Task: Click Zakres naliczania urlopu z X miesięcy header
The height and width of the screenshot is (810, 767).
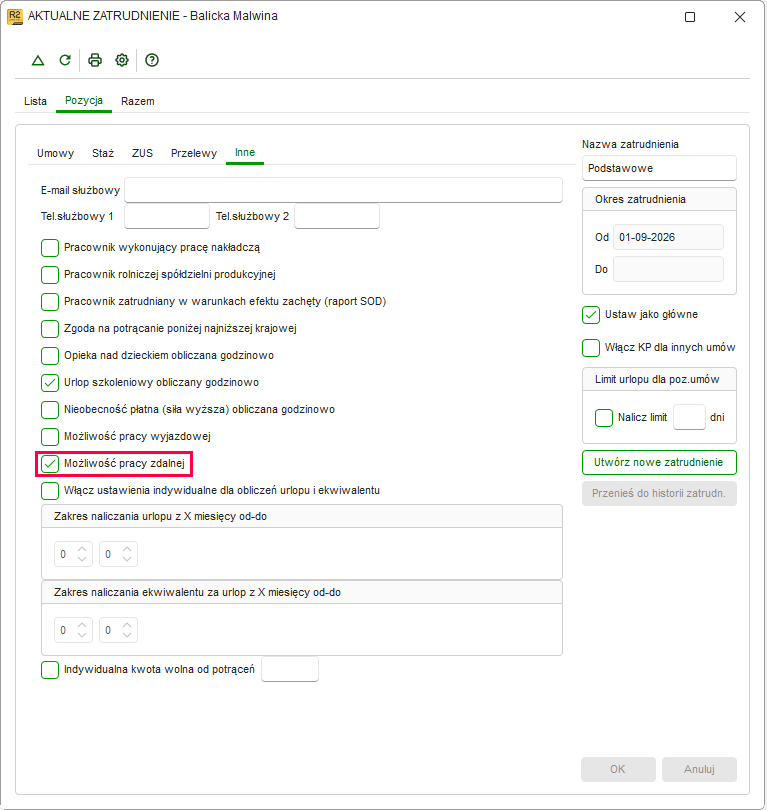Action: tap(302, 517)
